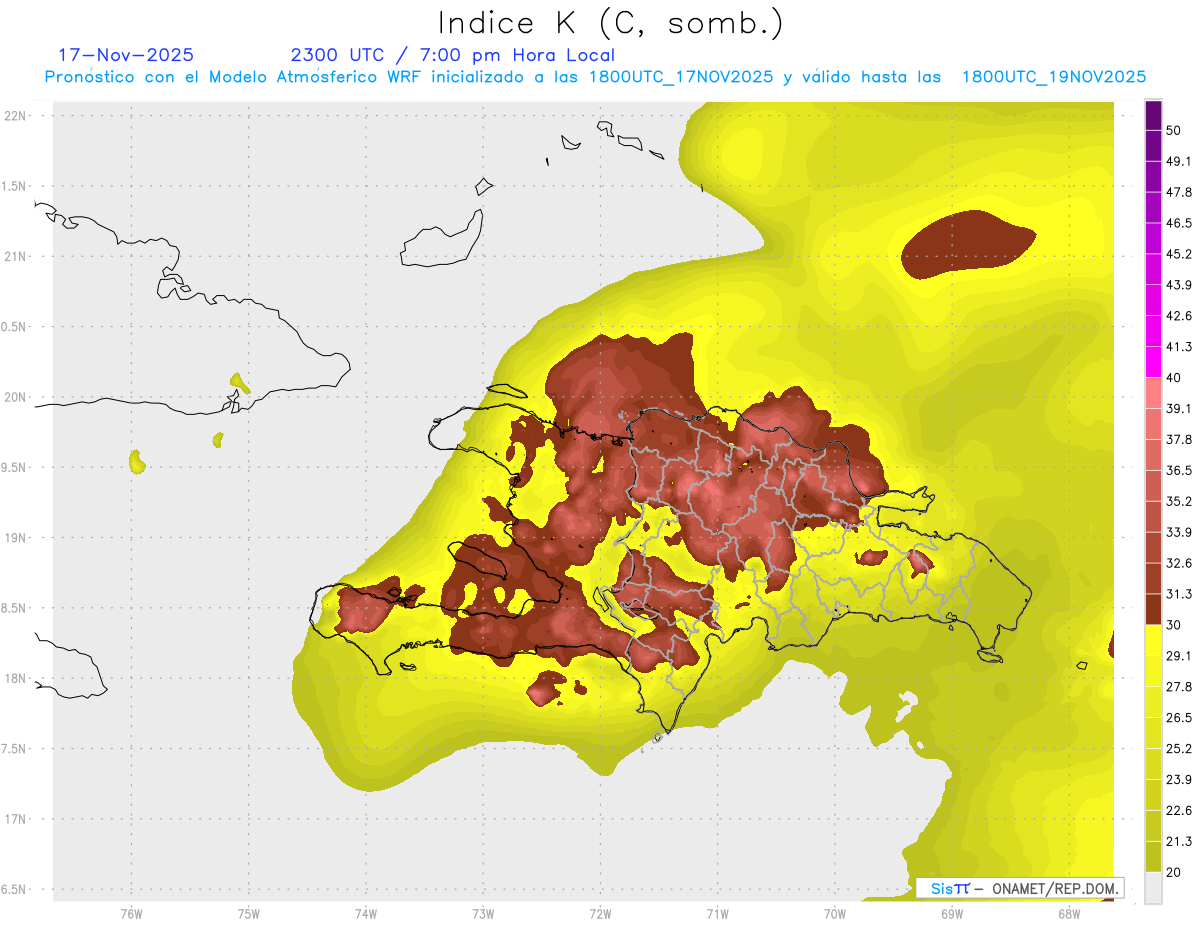The height and width of the screenshot is (927, 1200).
Task: Click the isolated brown oval over the ocean near 21N
Action: point(968,245)
